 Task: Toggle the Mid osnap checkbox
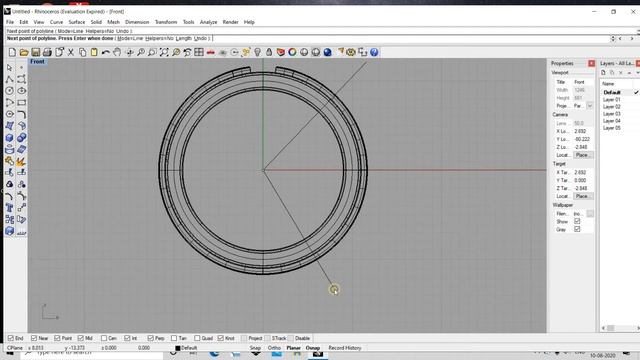pyautogui.click(x=81, y=338)
